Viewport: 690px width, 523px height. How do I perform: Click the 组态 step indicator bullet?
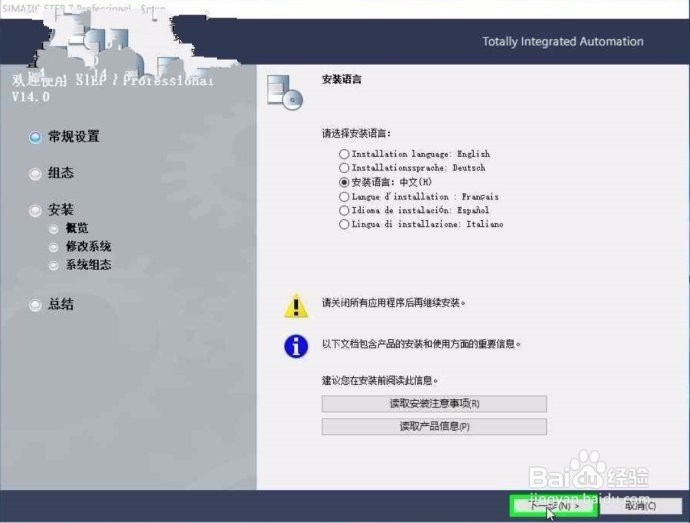(35, 174)
